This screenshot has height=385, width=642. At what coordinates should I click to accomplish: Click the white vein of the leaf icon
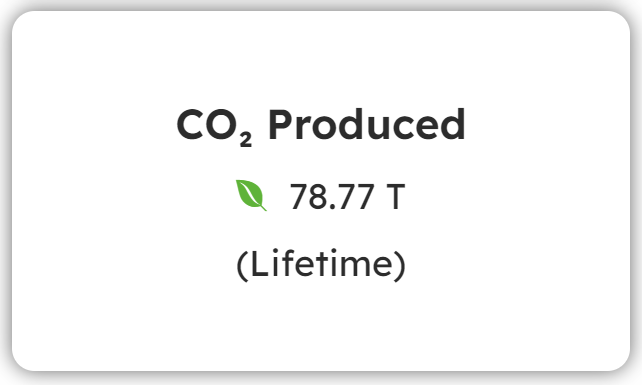pos(251,192)
